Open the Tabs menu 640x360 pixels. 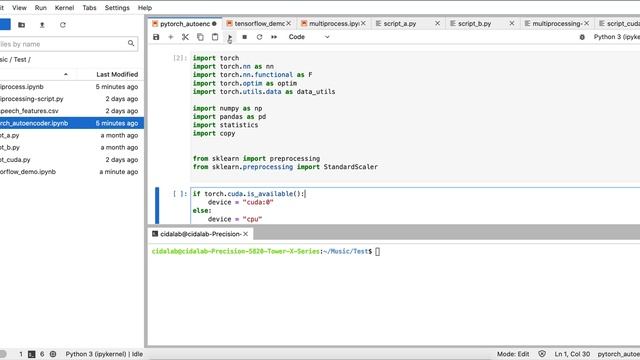[89, 8]
